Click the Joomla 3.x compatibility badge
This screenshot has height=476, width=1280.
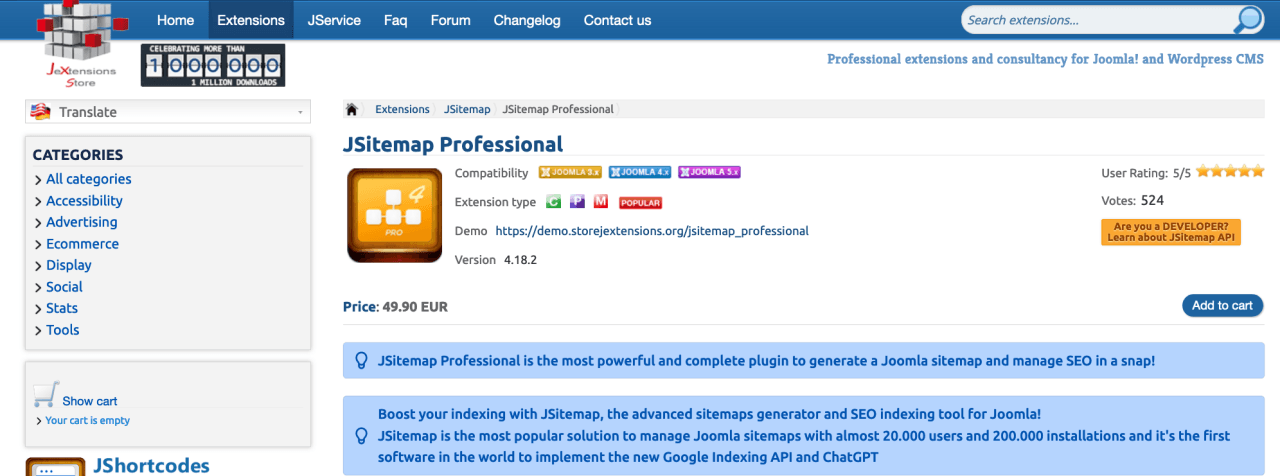570,172
